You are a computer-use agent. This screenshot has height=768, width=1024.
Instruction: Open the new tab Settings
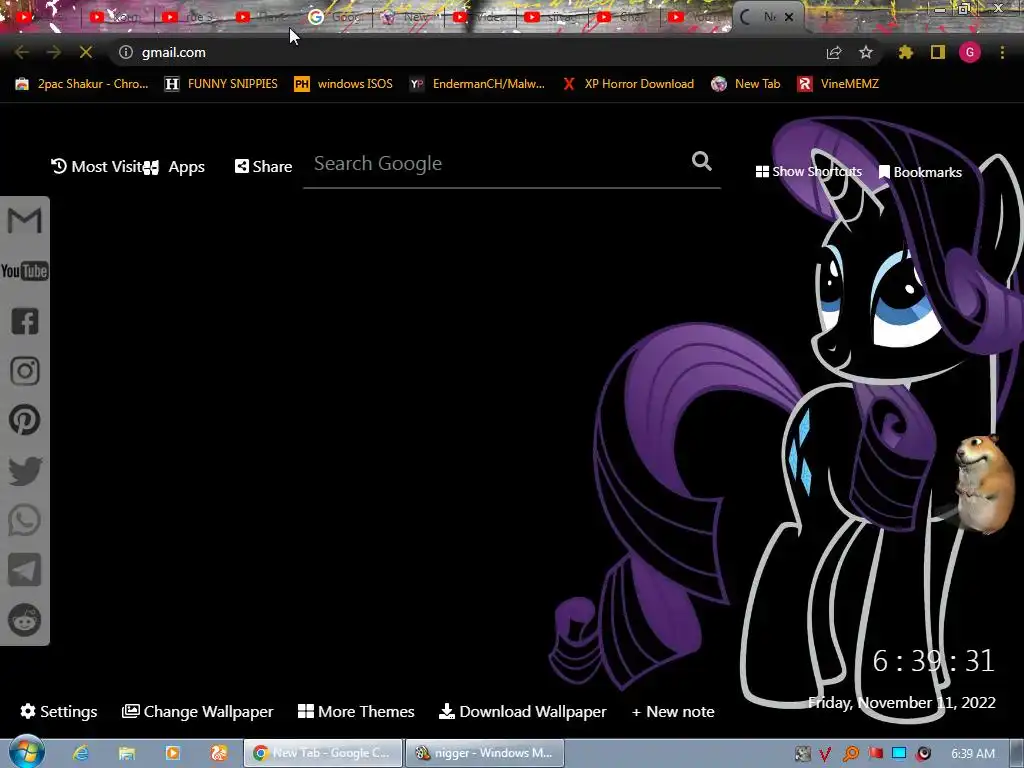(59, 711)
